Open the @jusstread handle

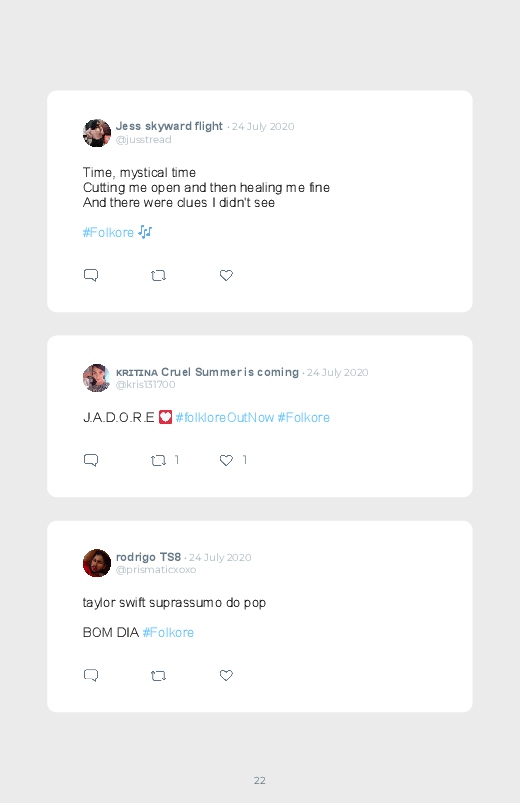tap(143, 140)
